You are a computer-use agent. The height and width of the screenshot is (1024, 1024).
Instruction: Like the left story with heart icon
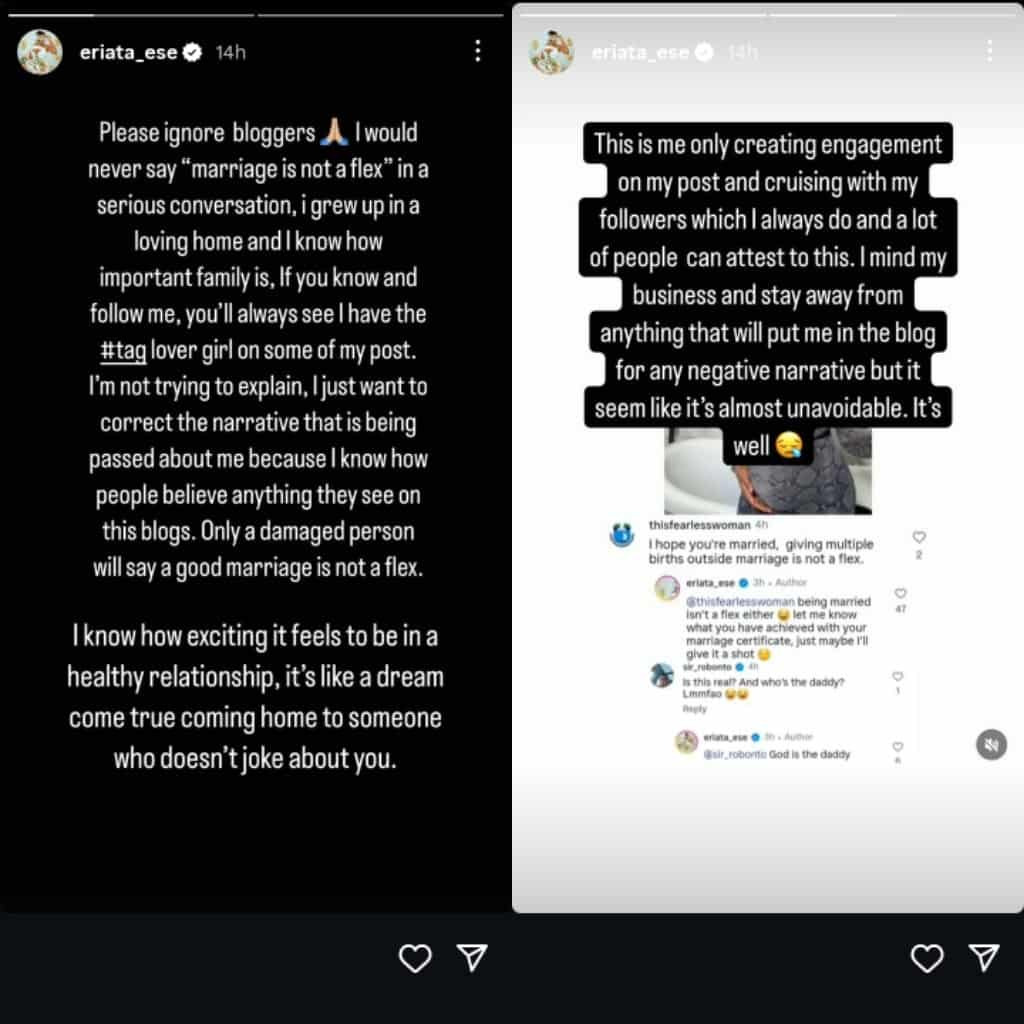(x=415, y=958)
